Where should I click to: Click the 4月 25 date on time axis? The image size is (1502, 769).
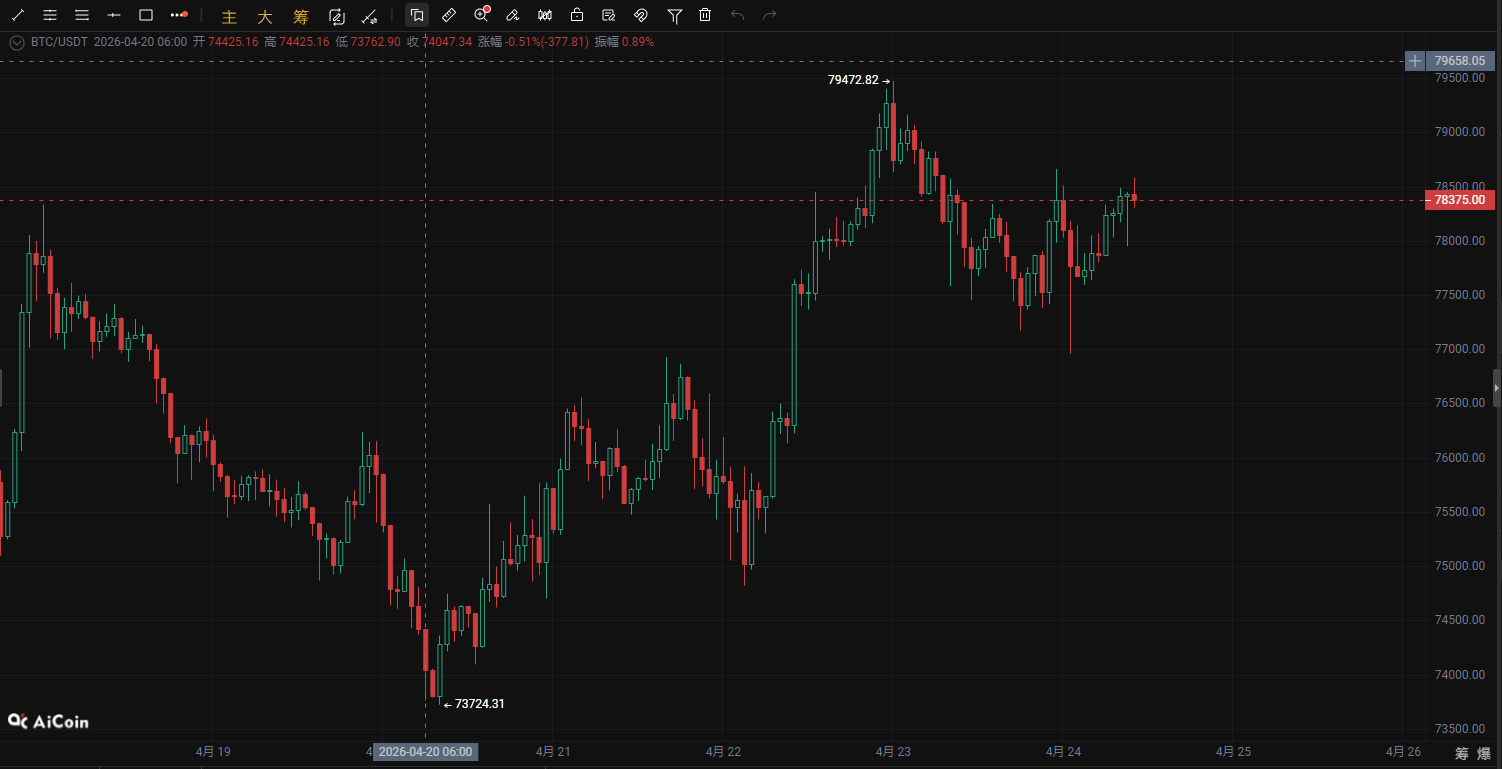point(1233,751)
